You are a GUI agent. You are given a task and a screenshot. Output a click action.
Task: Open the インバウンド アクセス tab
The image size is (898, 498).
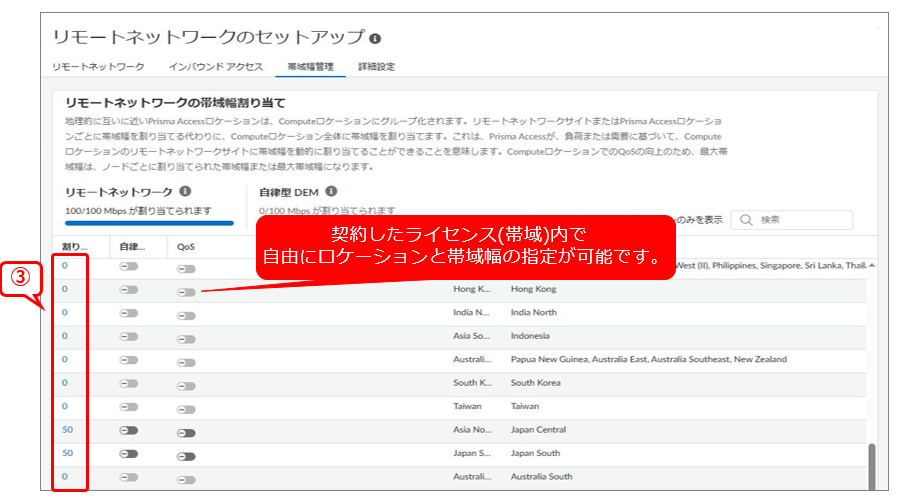[216, 67]
